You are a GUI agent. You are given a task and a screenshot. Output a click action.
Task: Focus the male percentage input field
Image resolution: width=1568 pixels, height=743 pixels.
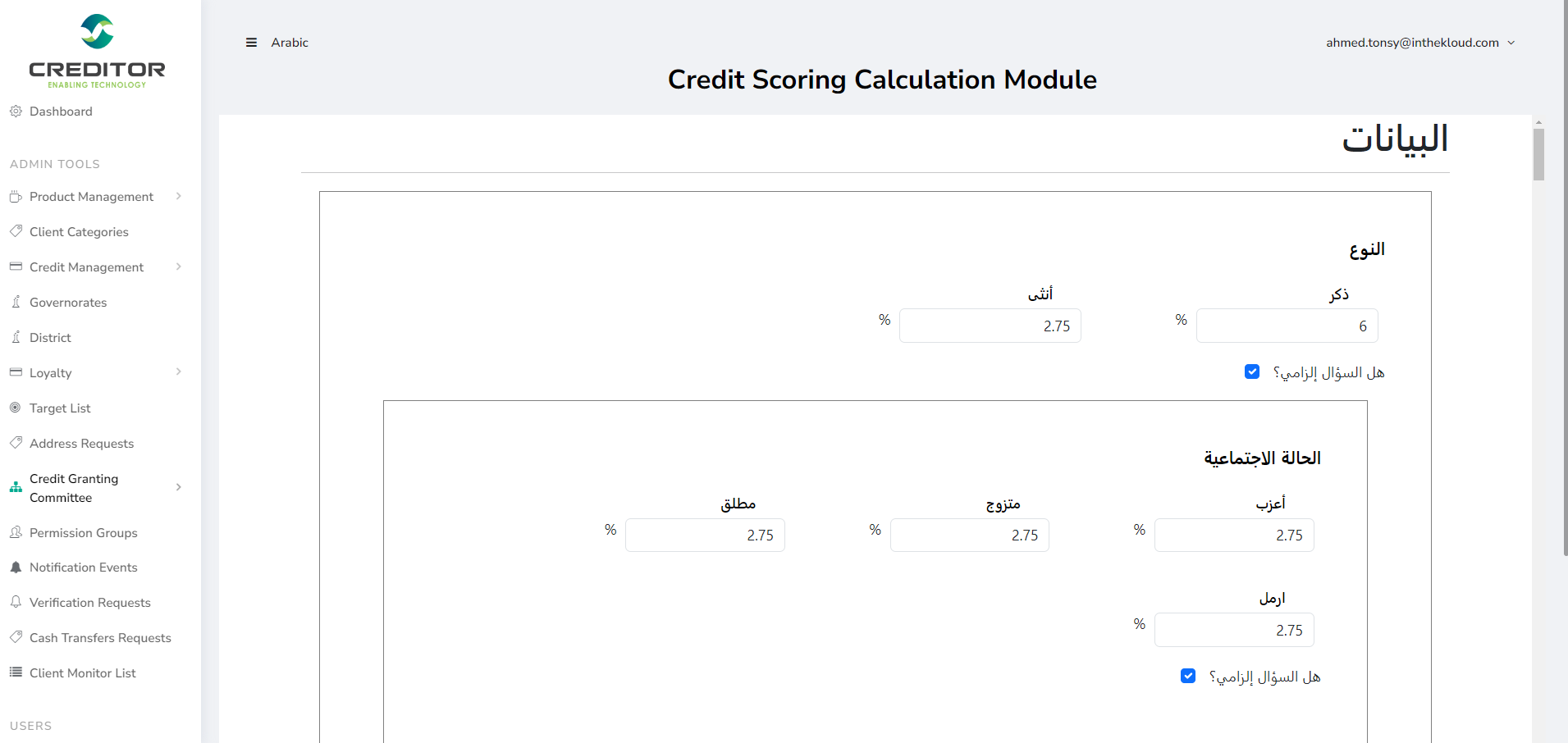[1287, 326]
